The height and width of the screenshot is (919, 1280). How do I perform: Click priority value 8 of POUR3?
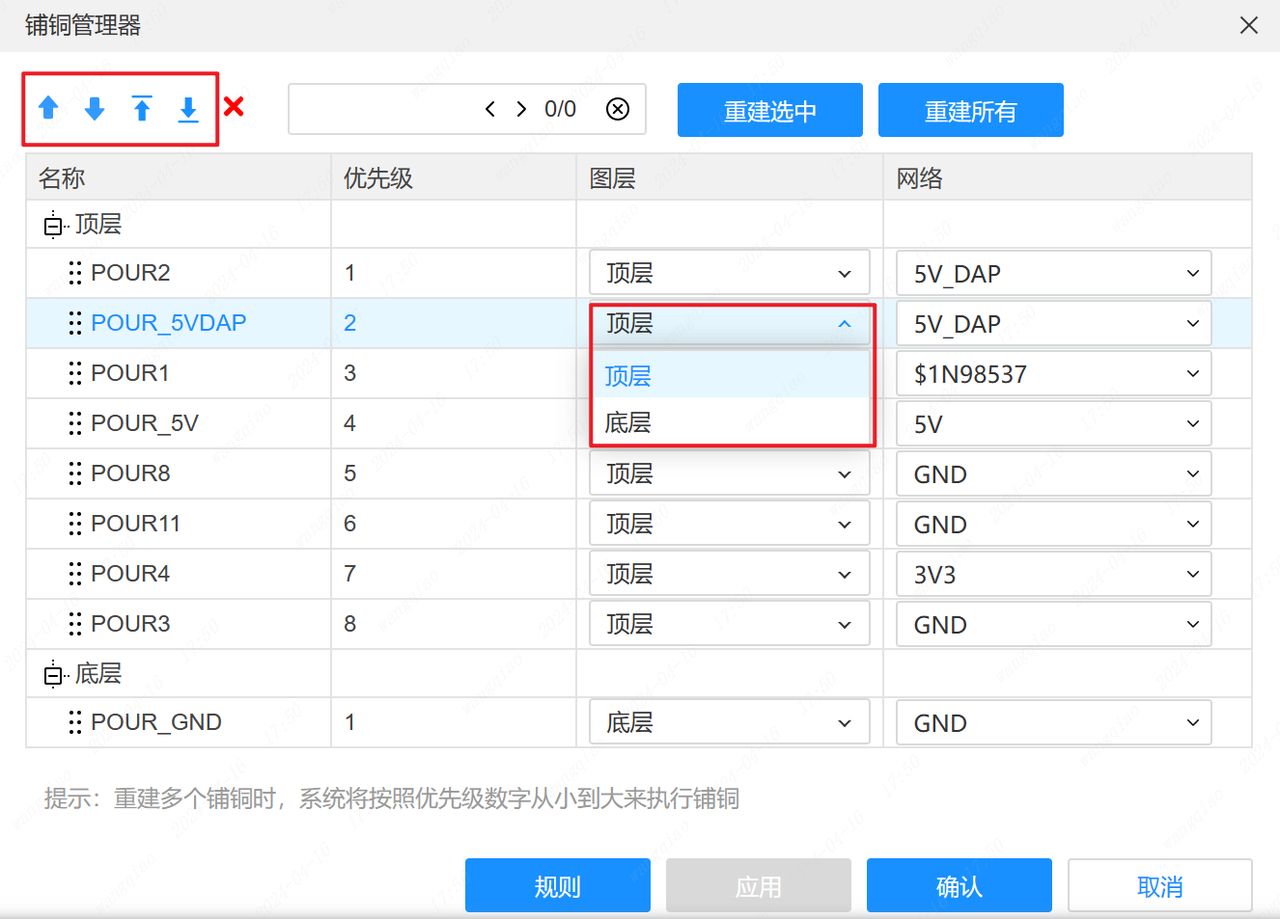(350, 623)
